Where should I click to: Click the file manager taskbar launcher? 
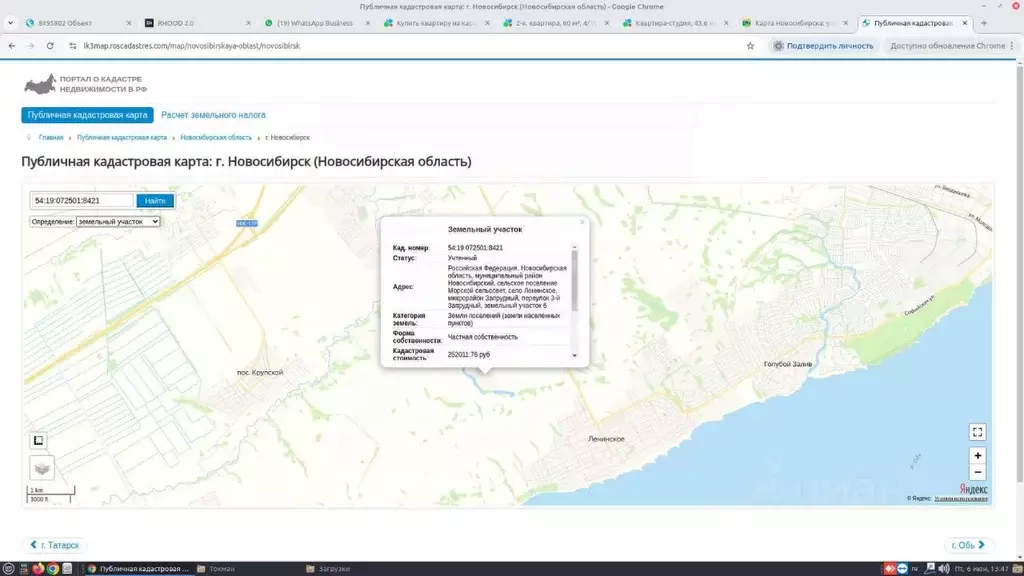click(67, 569)
